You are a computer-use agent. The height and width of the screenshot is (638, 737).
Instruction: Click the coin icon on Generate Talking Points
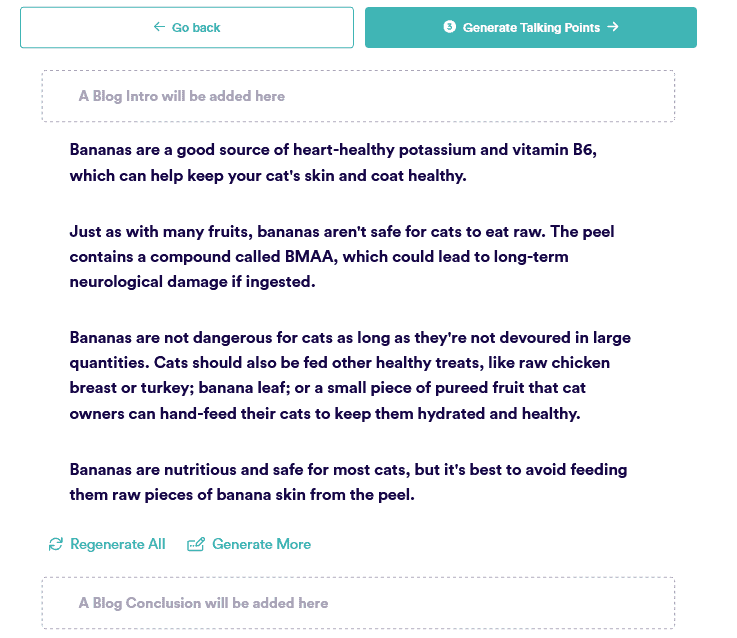[x=450, y=27]
